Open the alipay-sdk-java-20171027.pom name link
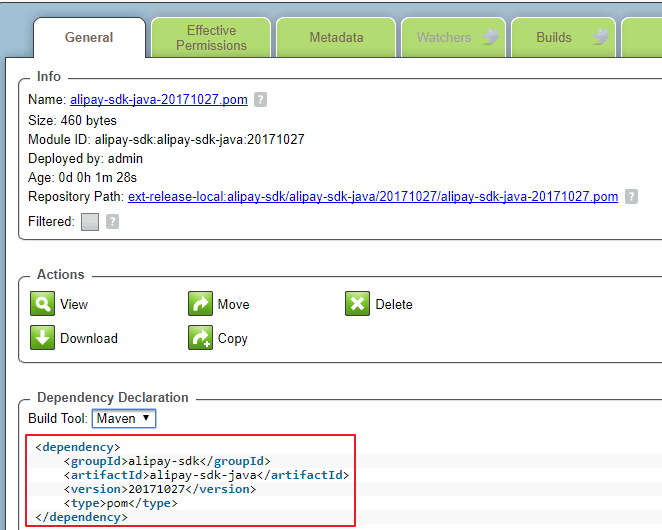 (x=159, y=100)
